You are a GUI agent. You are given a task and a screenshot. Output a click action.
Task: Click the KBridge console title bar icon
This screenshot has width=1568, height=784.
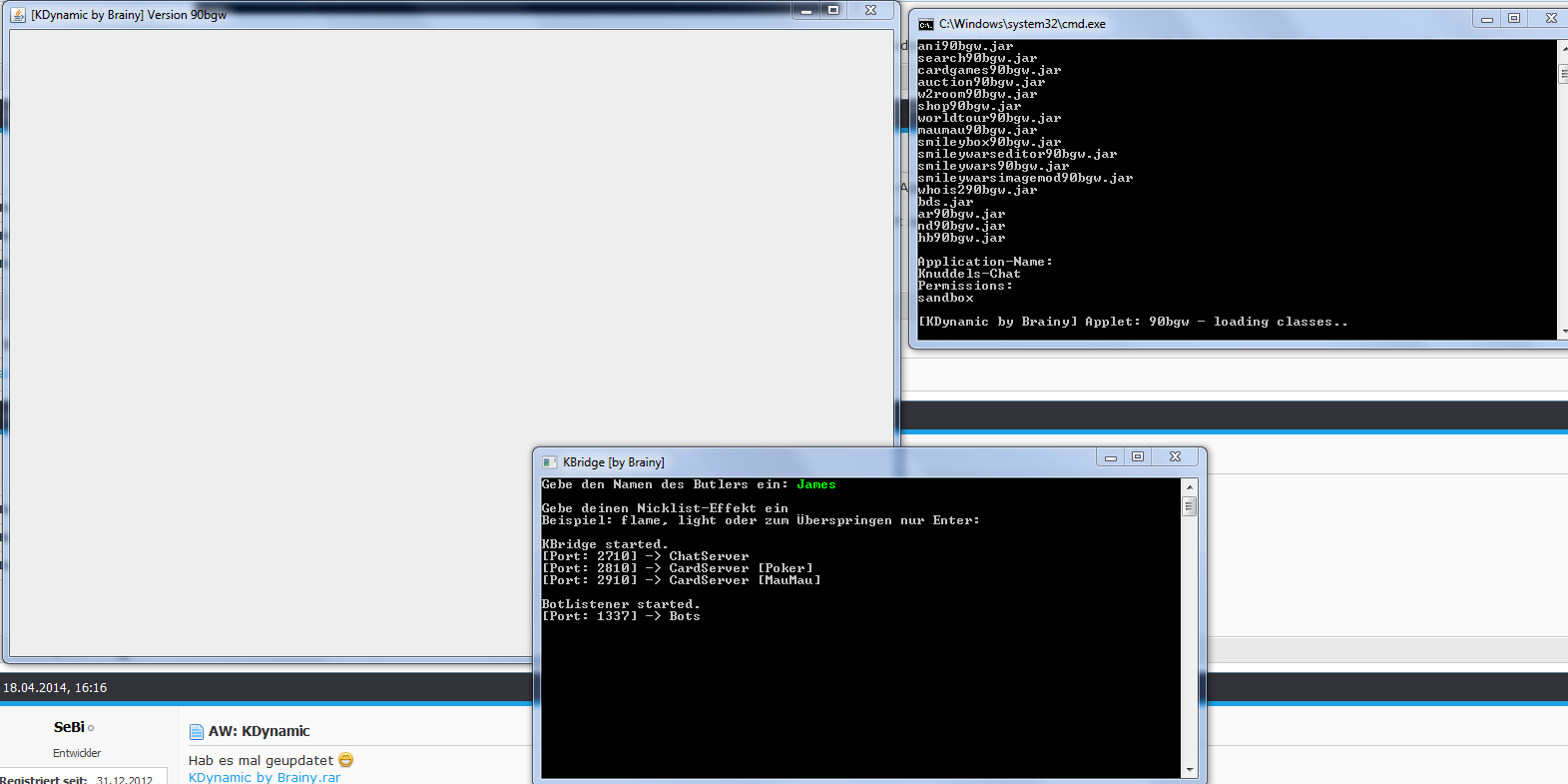coord(549,462)
